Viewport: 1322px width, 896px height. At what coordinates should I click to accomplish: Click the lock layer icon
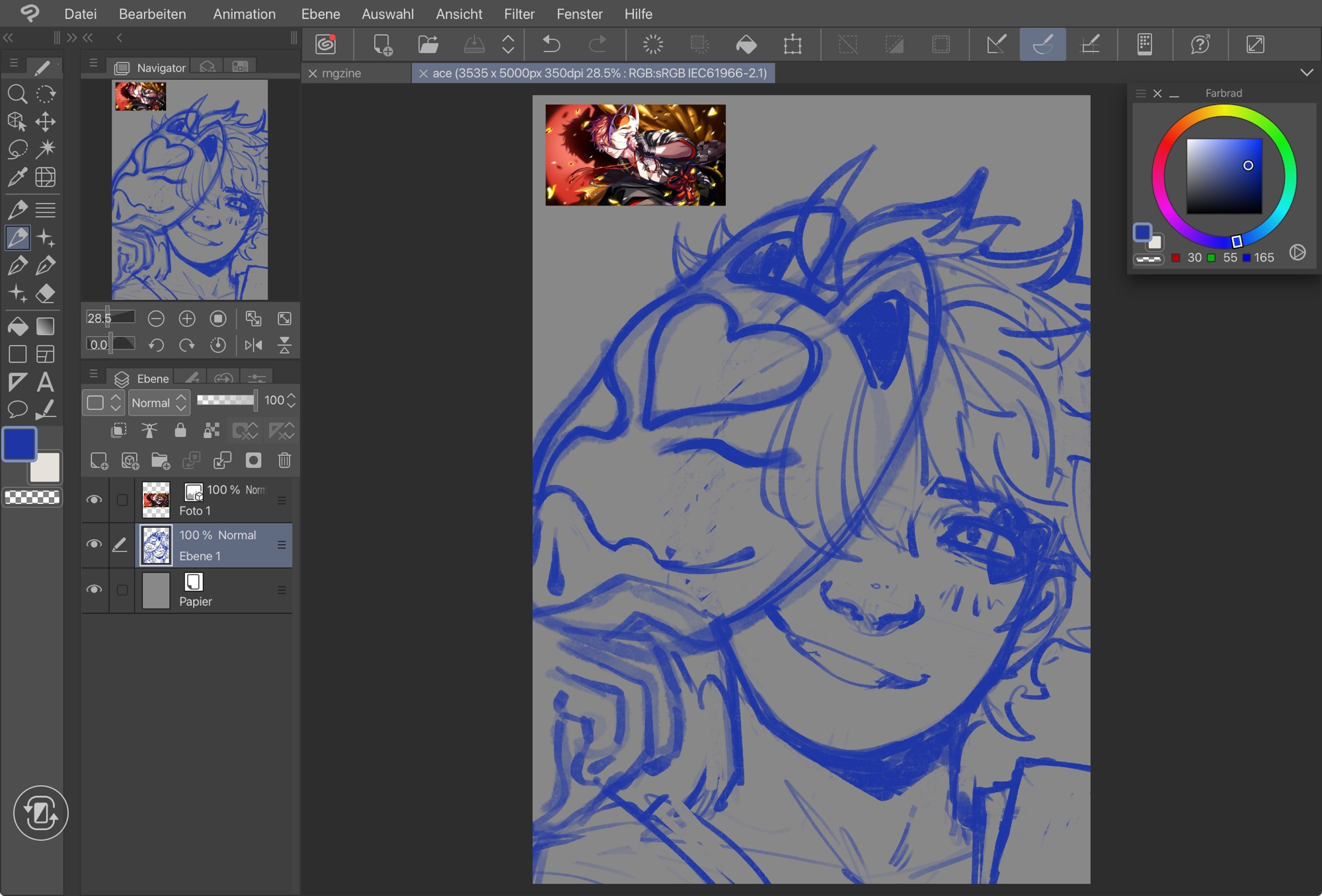(x=180, y=431)
